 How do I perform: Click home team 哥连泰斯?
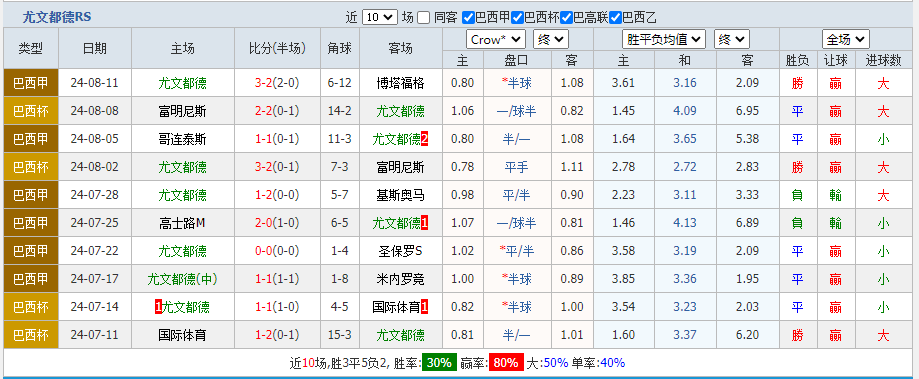[182, 139]
